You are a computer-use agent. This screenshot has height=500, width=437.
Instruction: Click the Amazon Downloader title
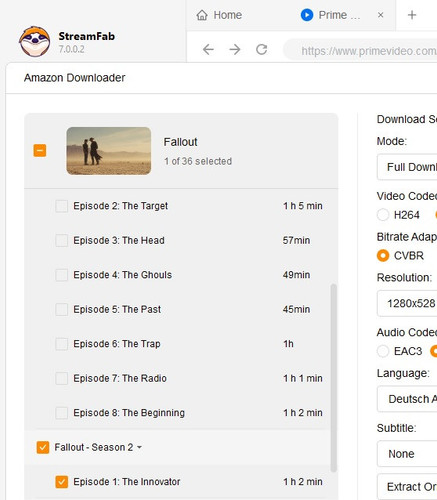[75, 78]
